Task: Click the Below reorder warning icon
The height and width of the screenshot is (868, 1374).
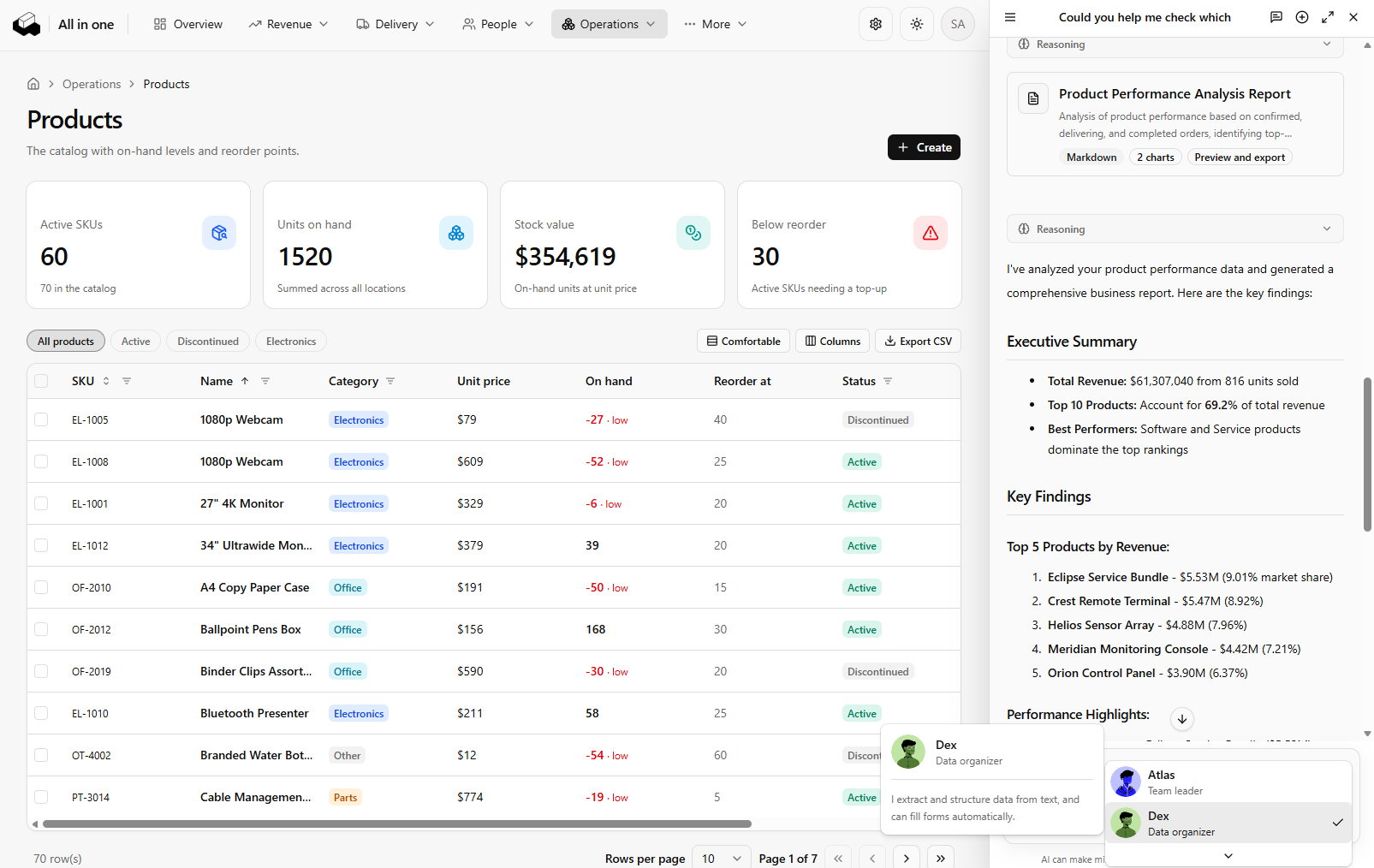Action: (931, 233)
